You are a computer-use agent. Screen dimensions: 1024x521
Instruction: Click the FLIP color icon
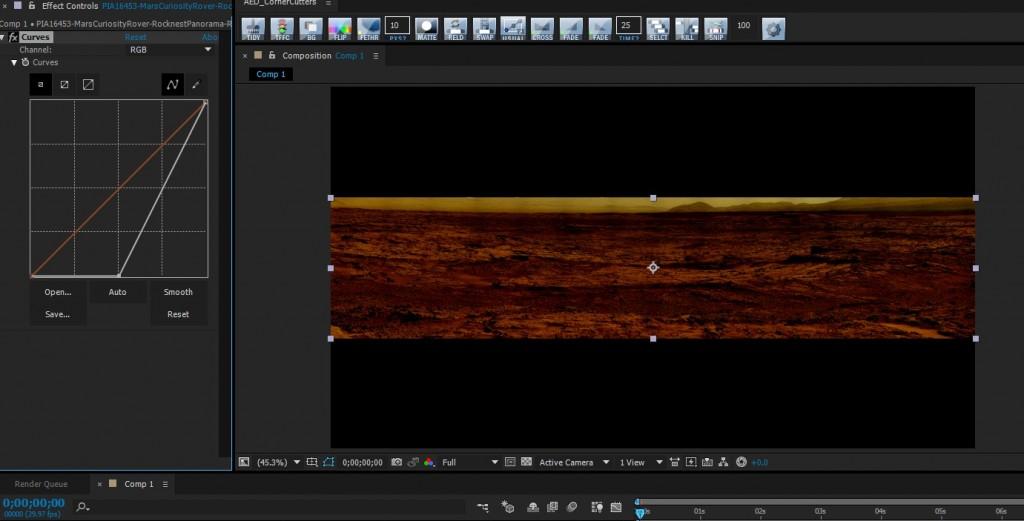[x=339, y=27]
